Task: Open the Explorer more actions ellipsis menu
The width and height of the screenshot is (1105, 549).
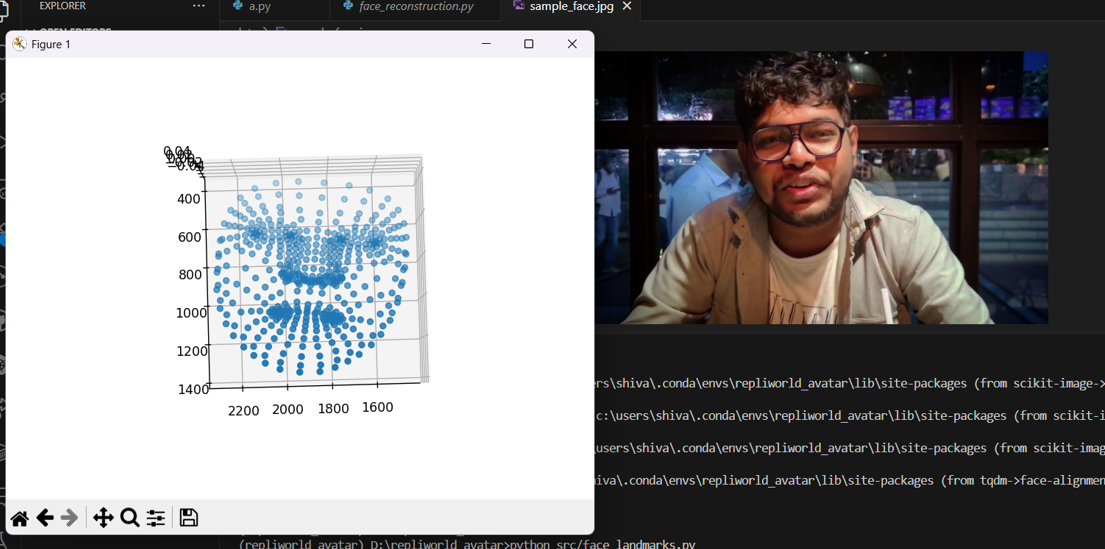Action: pos(198,7)
